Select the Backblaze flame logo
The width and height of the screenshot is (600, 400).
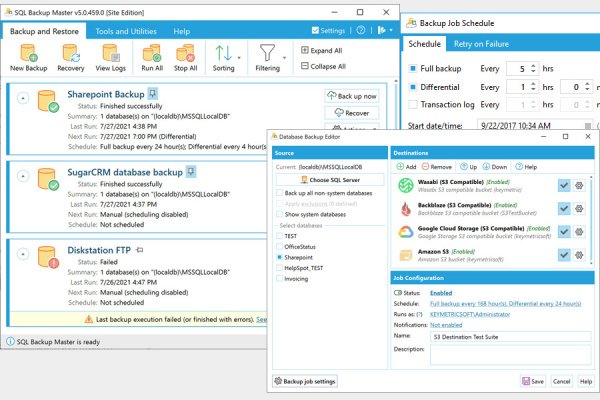406,209
